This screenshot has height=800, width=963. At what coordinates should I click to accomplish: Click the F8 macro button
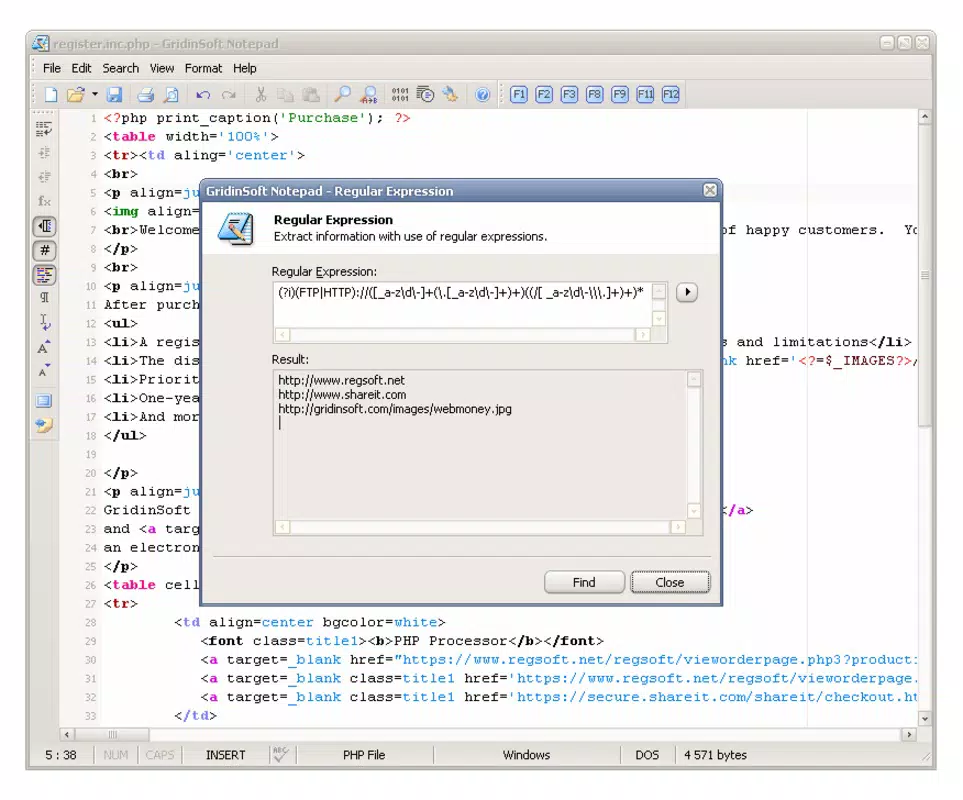point(595,95)
